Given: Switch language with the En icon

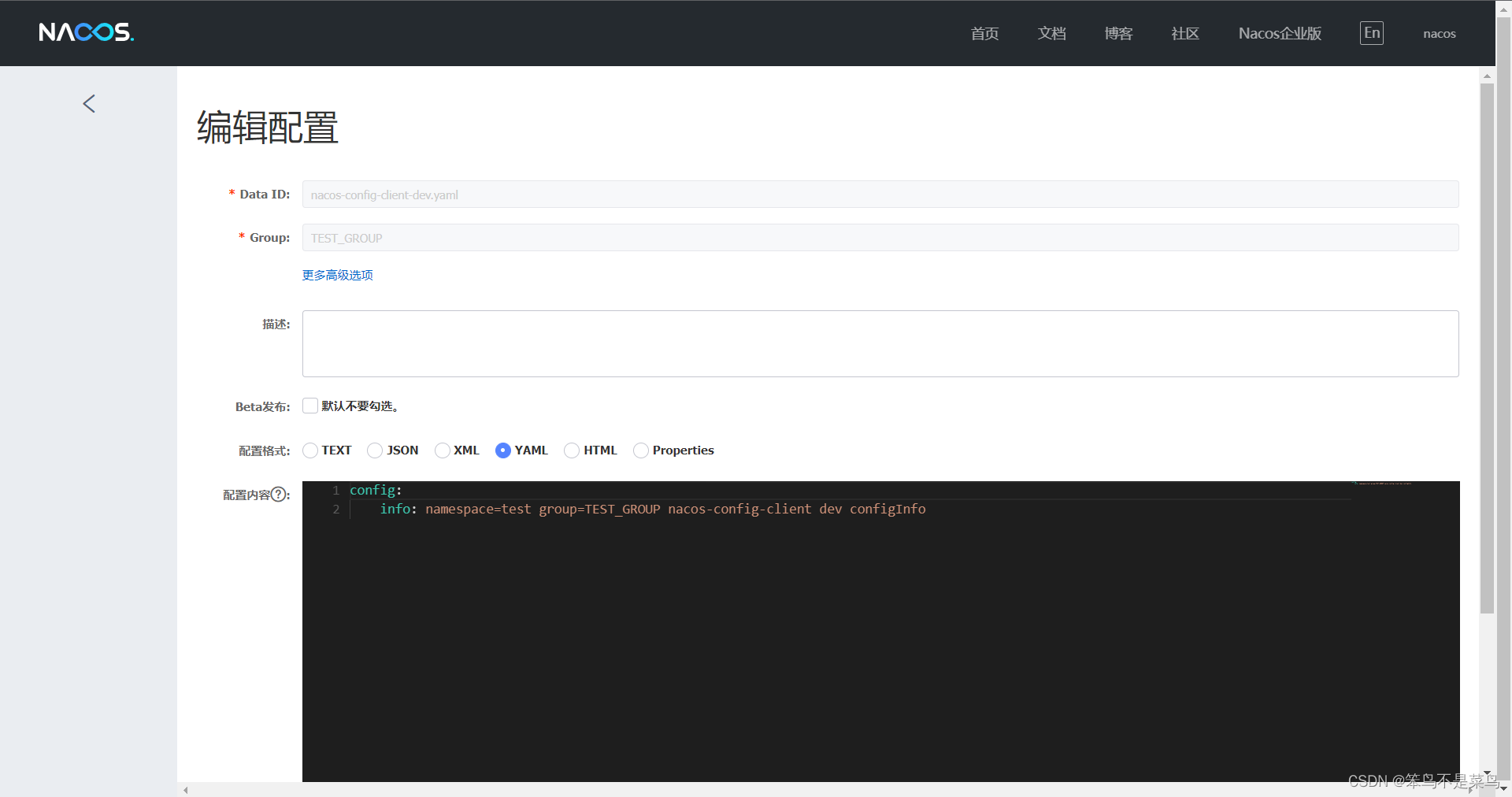Looking at the screenshot, I should point(1371,33).
